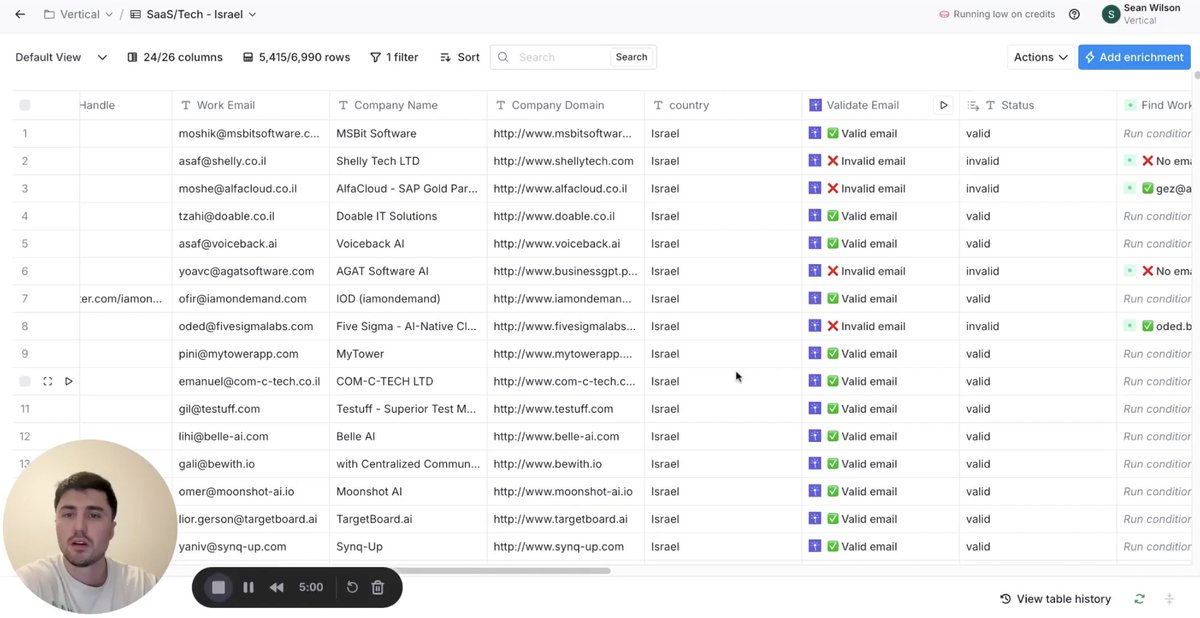Click the country column type icon
Screen dimensions: 1200x618
[658, 105]
